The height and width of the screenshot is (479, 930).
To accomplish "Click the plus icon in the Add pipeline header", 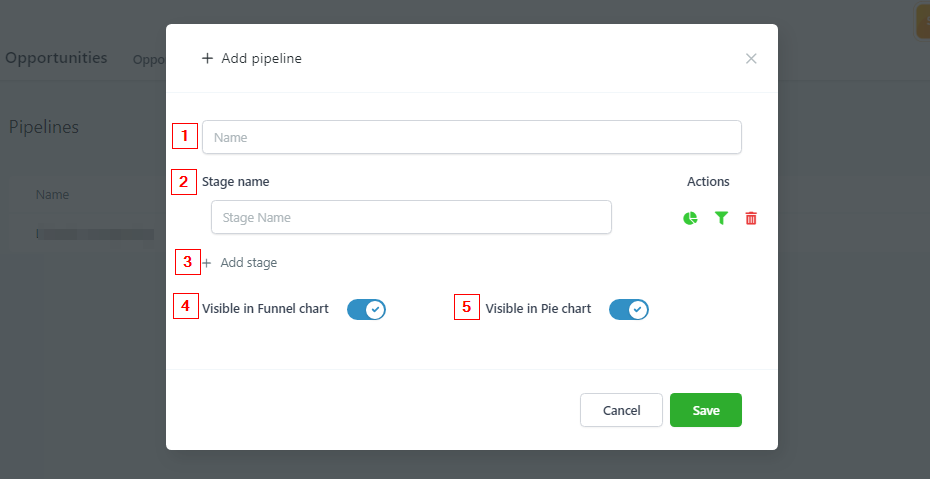I will pyautogui.click(x=207, y=58).
